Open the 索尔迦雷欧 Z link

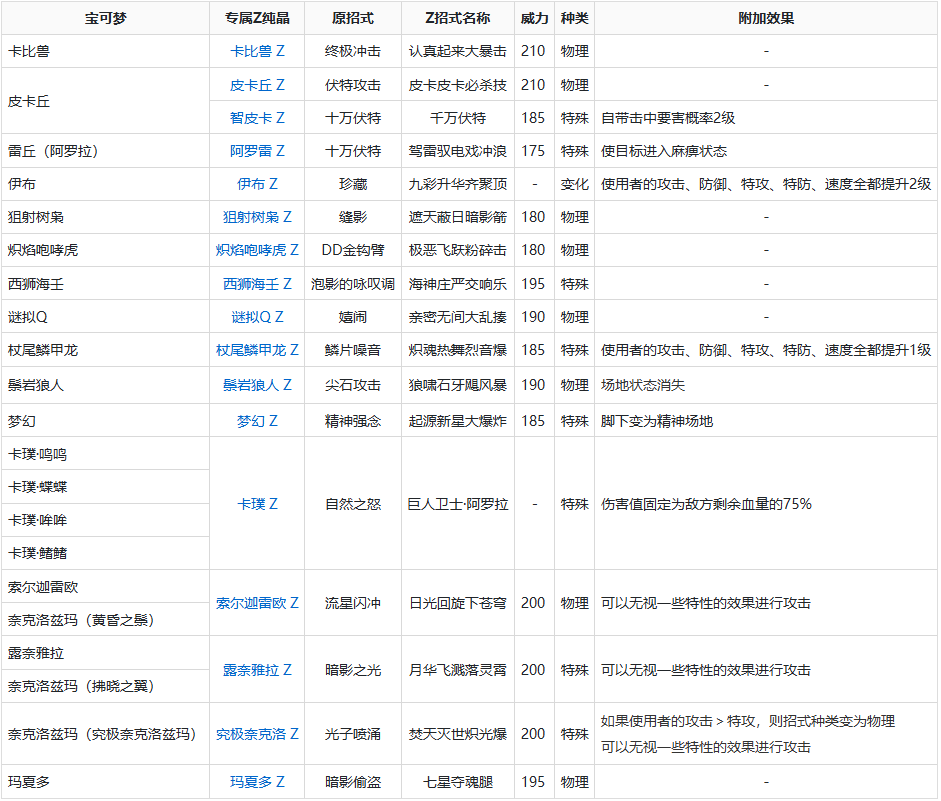point(257,603)
